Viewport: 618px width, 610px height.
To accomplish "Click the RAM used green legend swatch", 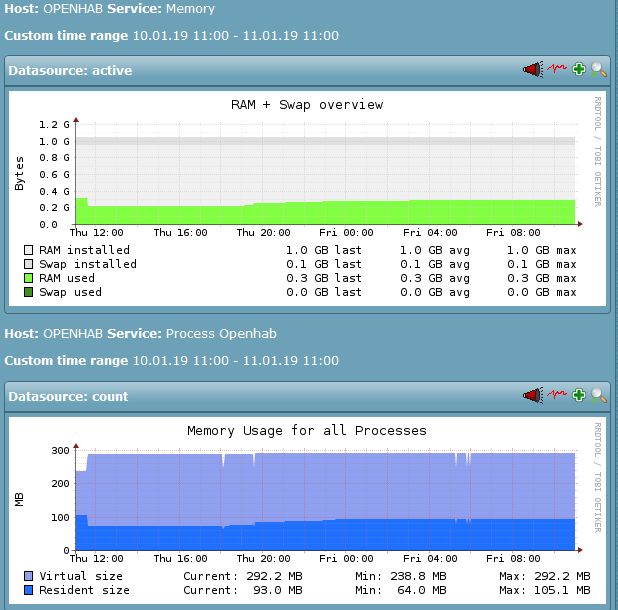I will click(x=29, y=278).
